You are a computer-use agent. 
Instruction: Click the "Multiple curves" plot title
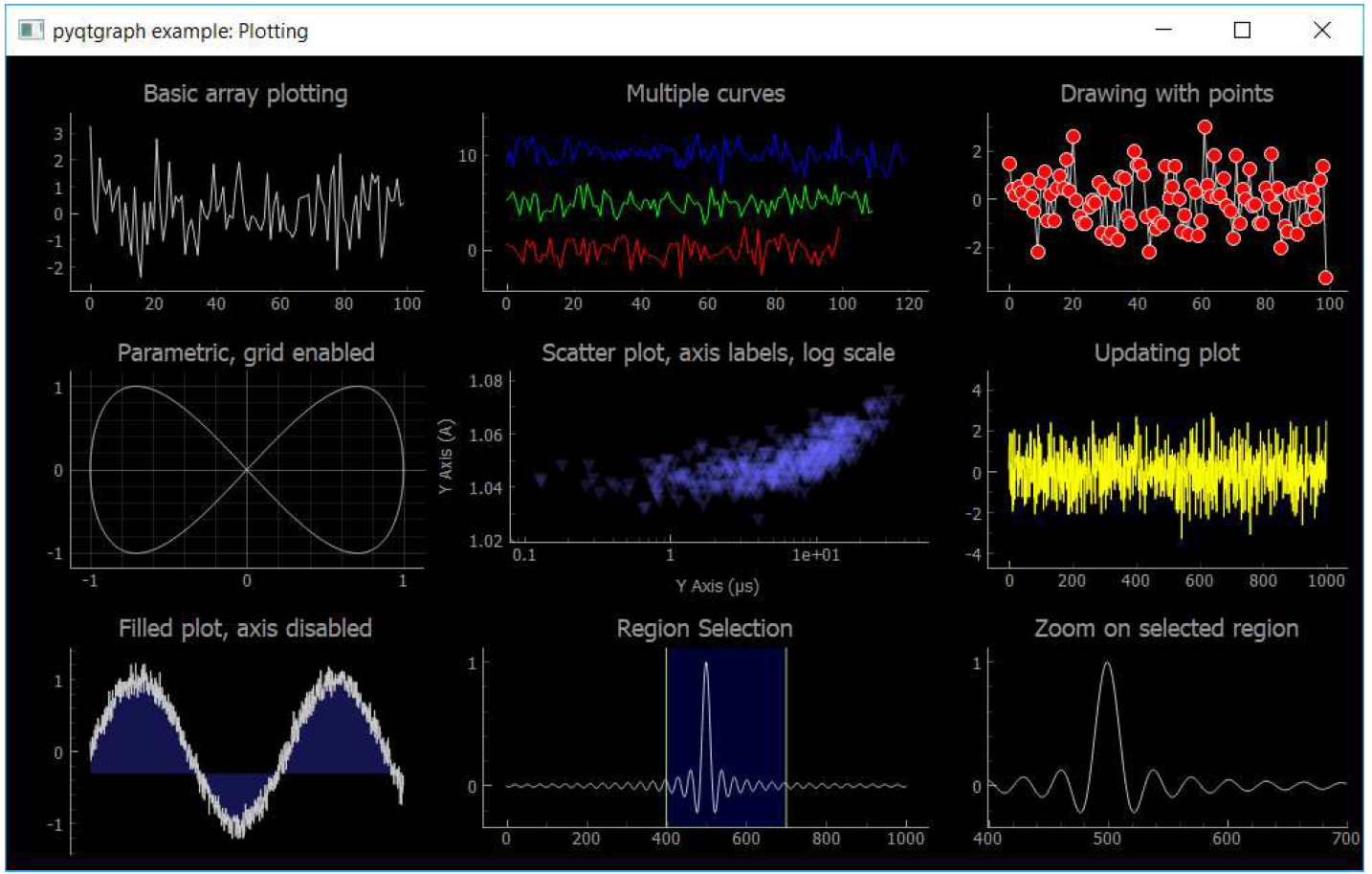tap(705, 94)
